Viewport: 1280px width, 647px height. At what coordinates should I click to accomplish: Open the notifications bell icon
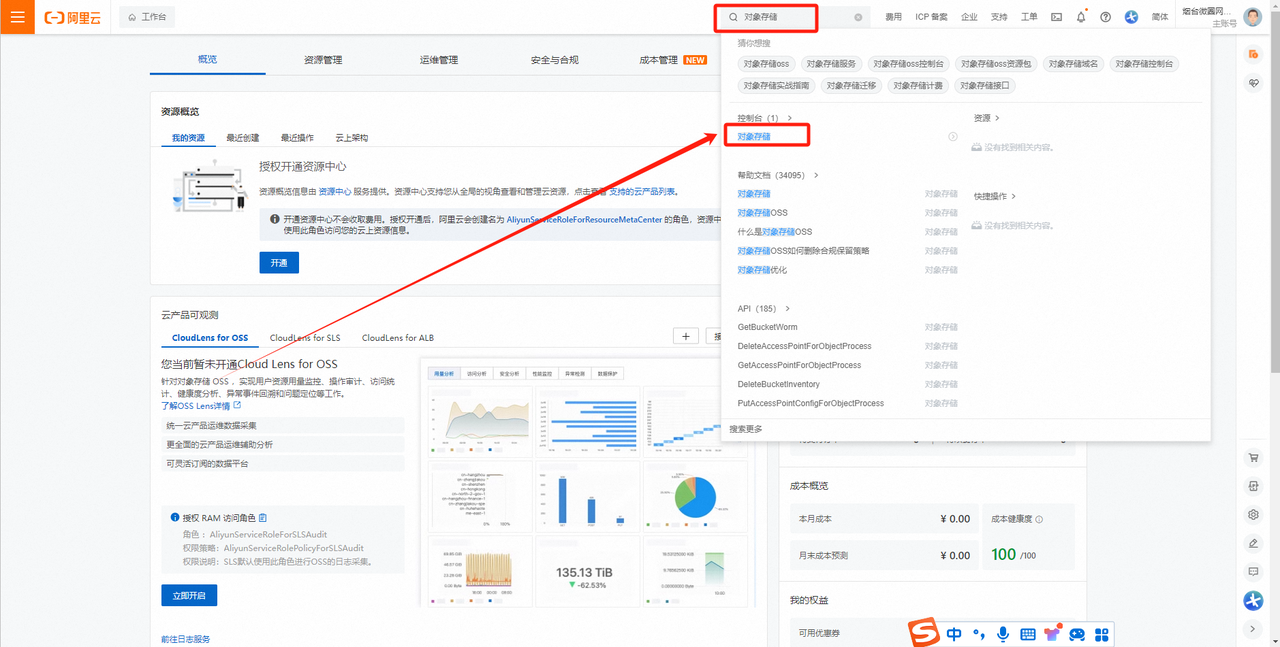click(x=1081, y=17)
